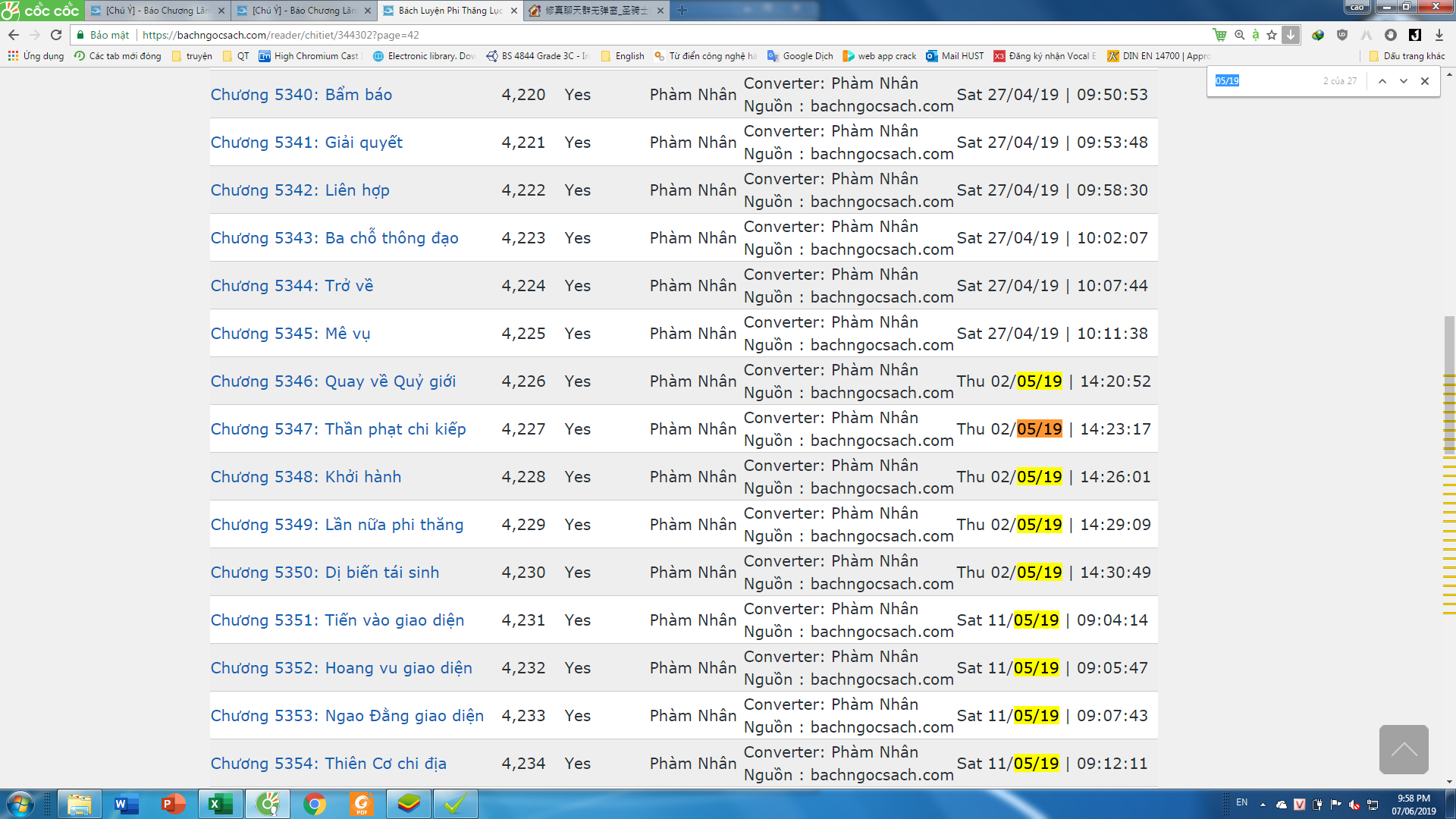Close the find-in-page bar
The image size is (1456, 819).
pyautogui.click(x=1425, y=81)
